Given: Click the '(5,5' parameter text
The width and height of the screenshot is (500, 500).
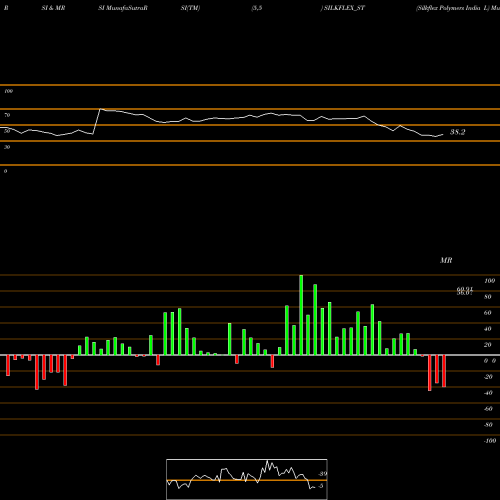Looking at the screenshot, I should (x=257, y=8).
